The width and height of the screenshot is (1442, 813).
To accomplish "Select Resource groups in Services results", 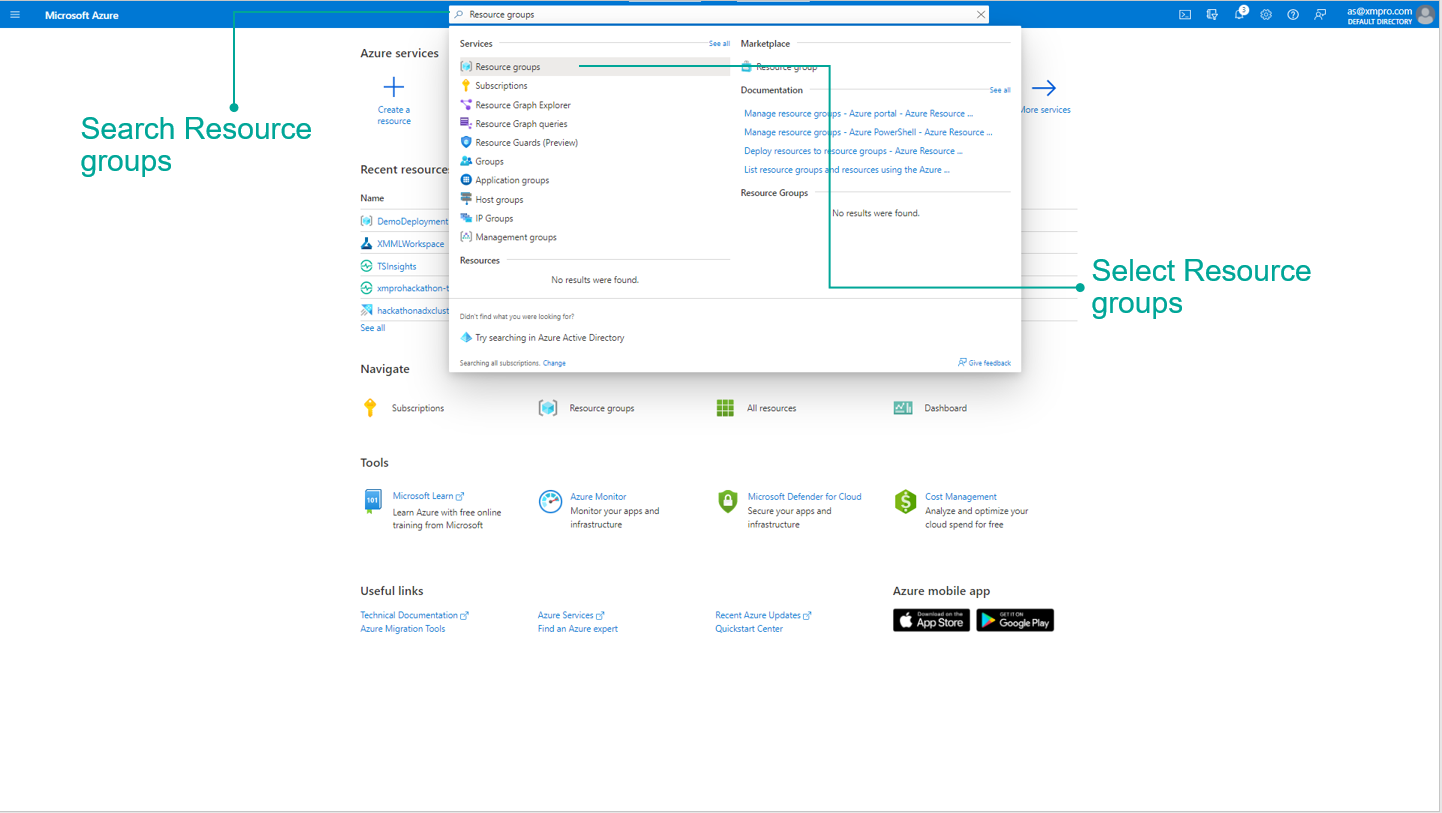I will tap(595, 67).
